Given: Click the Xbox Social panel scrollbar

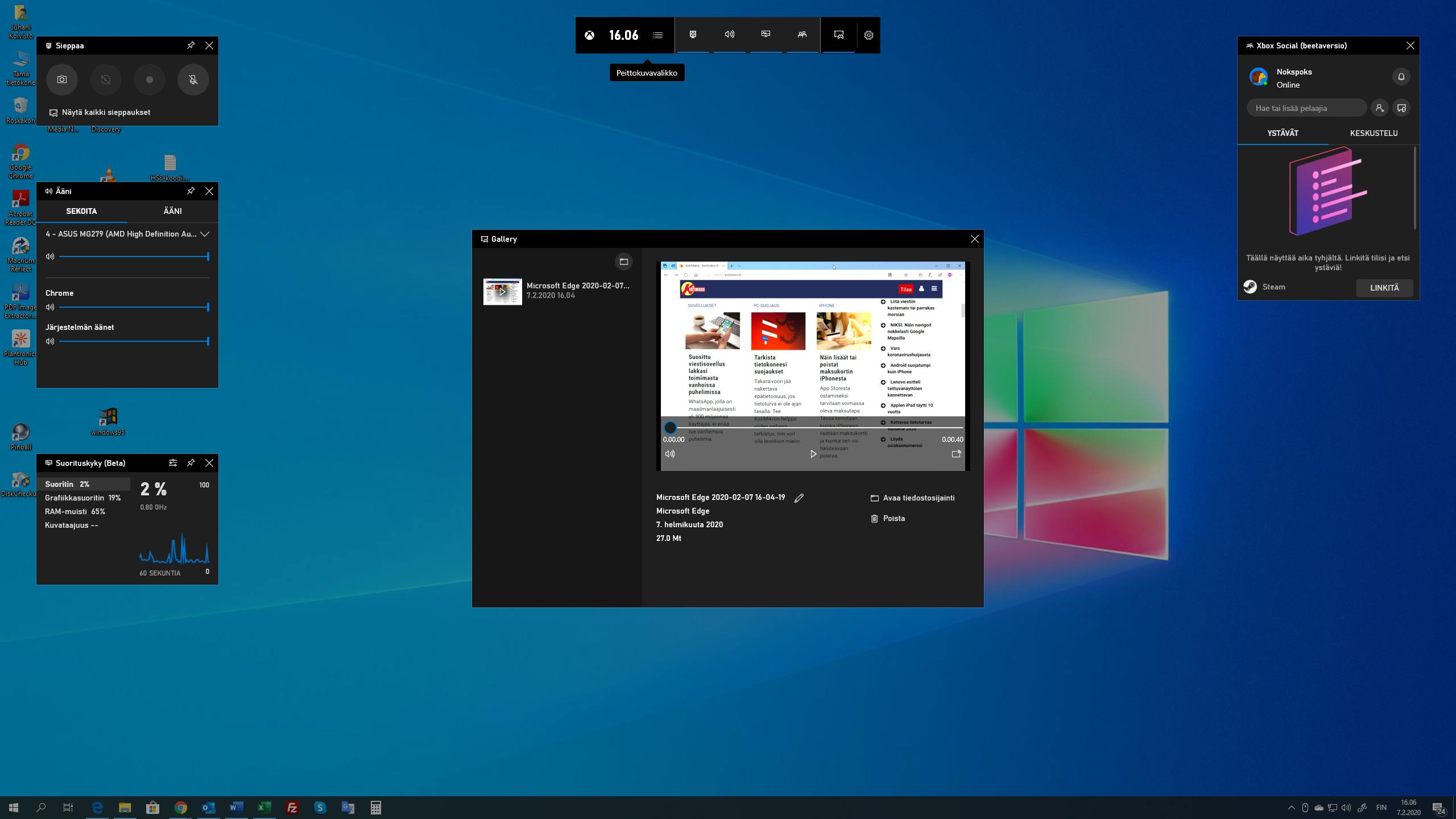Looking at the screenshot, I should click(1415, 189).
